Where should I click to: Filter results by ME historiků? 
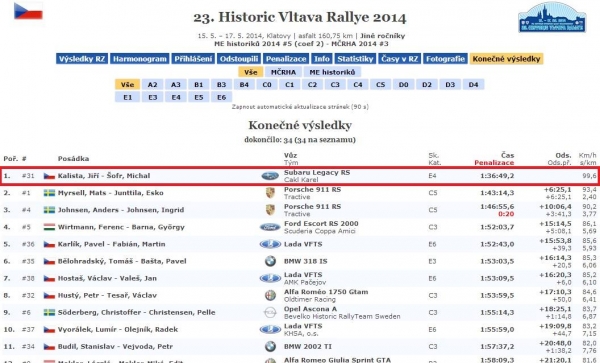pyautogui.click(x=332, y=72)
